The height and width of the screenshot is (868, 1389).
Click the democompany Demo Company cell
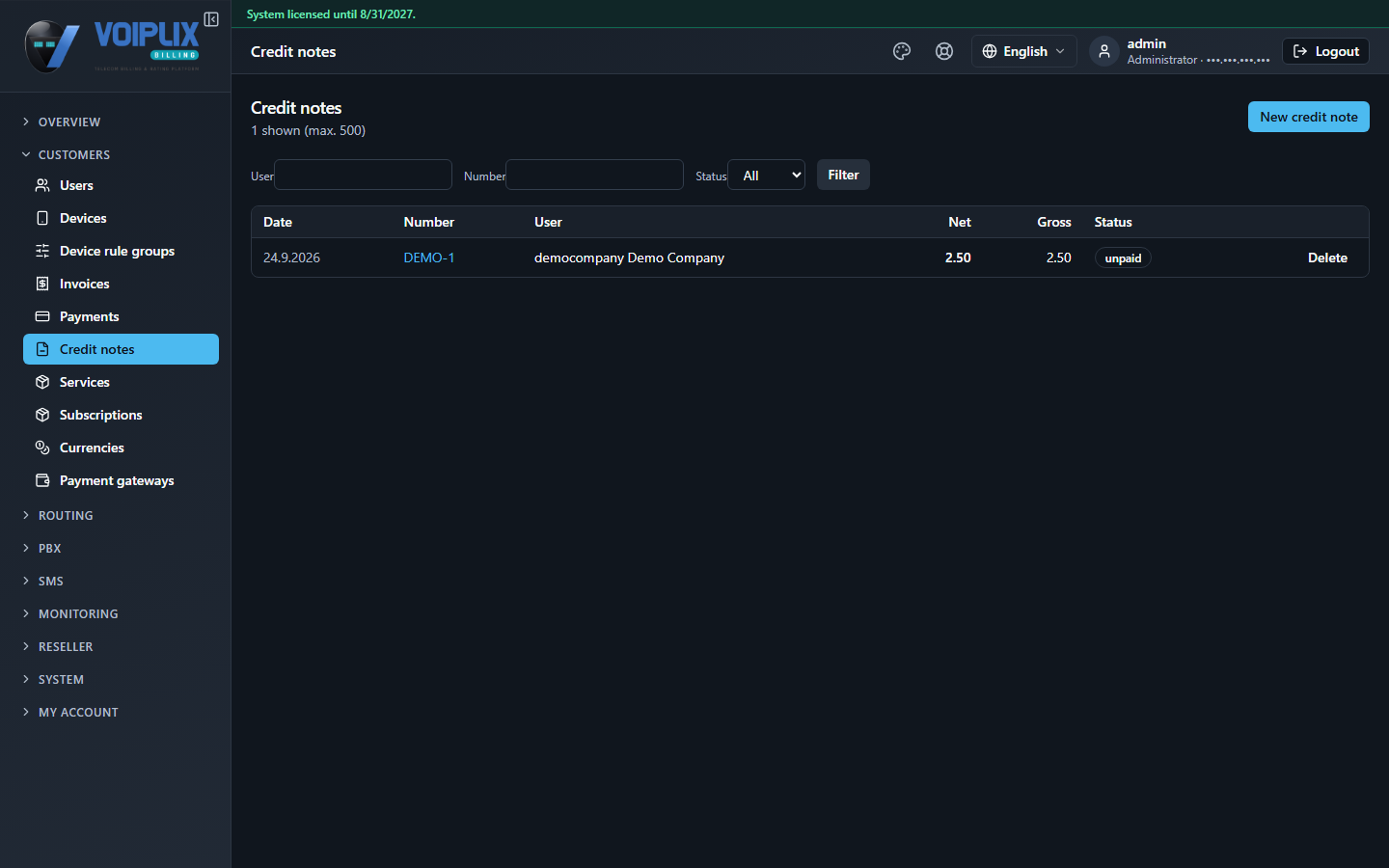pos(629,258)
